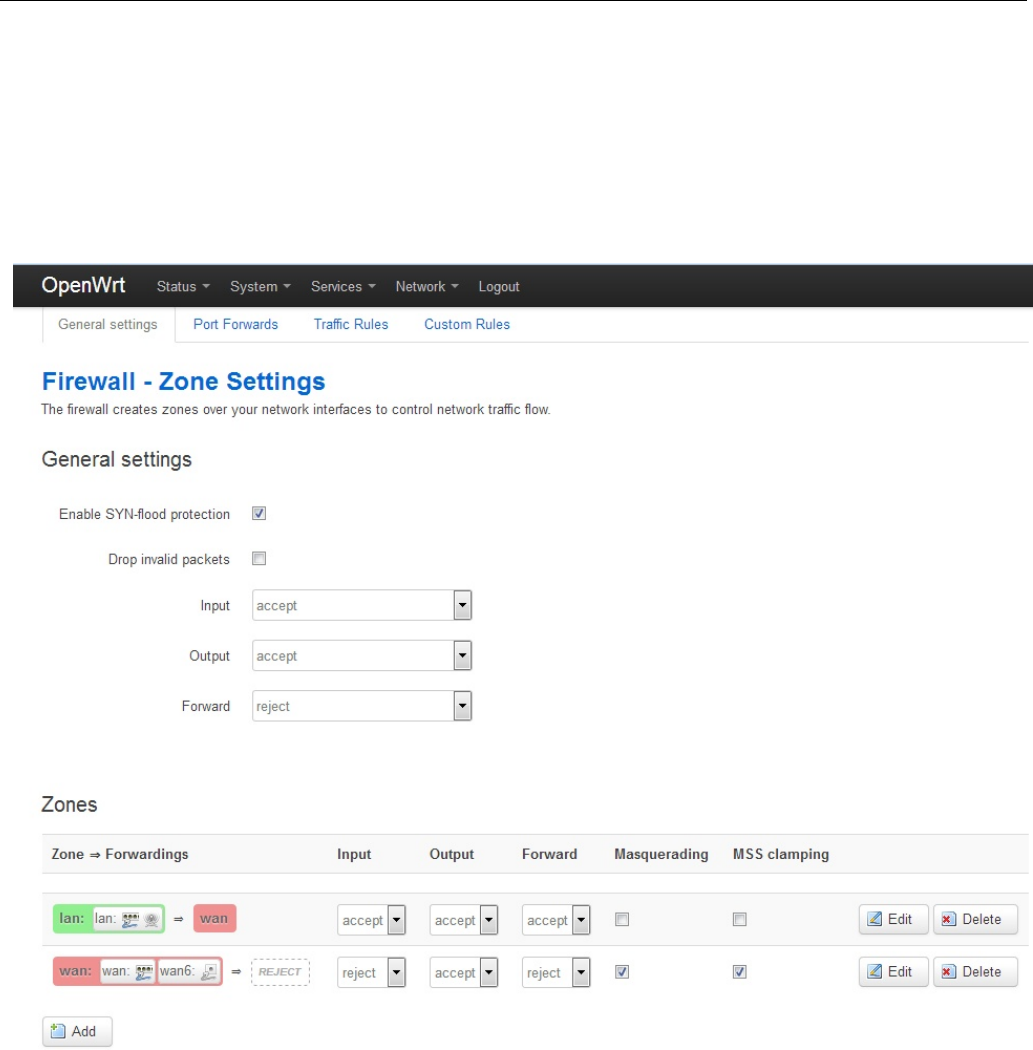Click the delete icon in wan row
This screenshot has height=1050, width=1033.
coord(948,971)
